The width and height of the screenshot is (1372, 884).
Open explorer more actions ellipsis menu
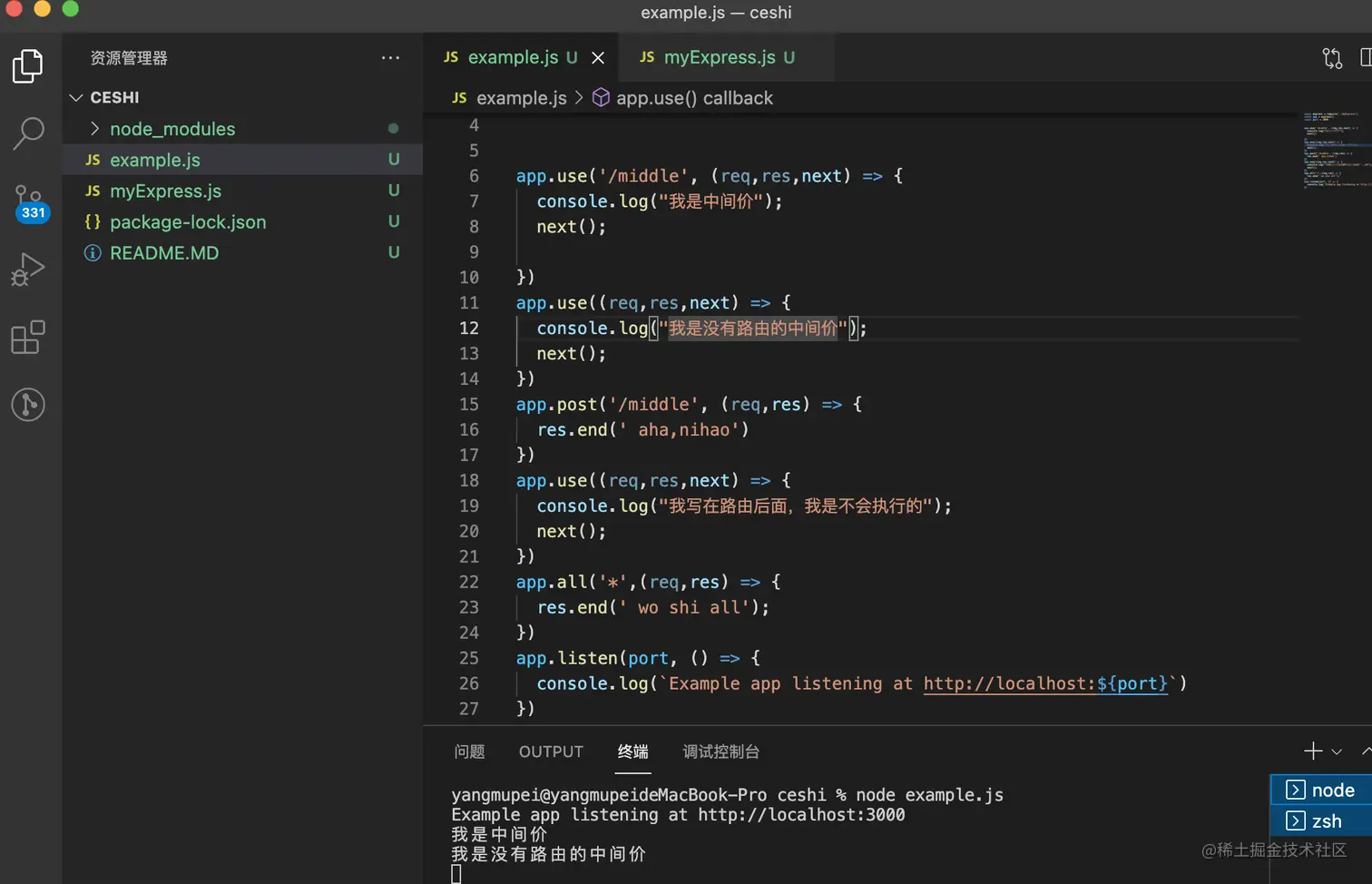pyautogui.click(x=391, y=58)
